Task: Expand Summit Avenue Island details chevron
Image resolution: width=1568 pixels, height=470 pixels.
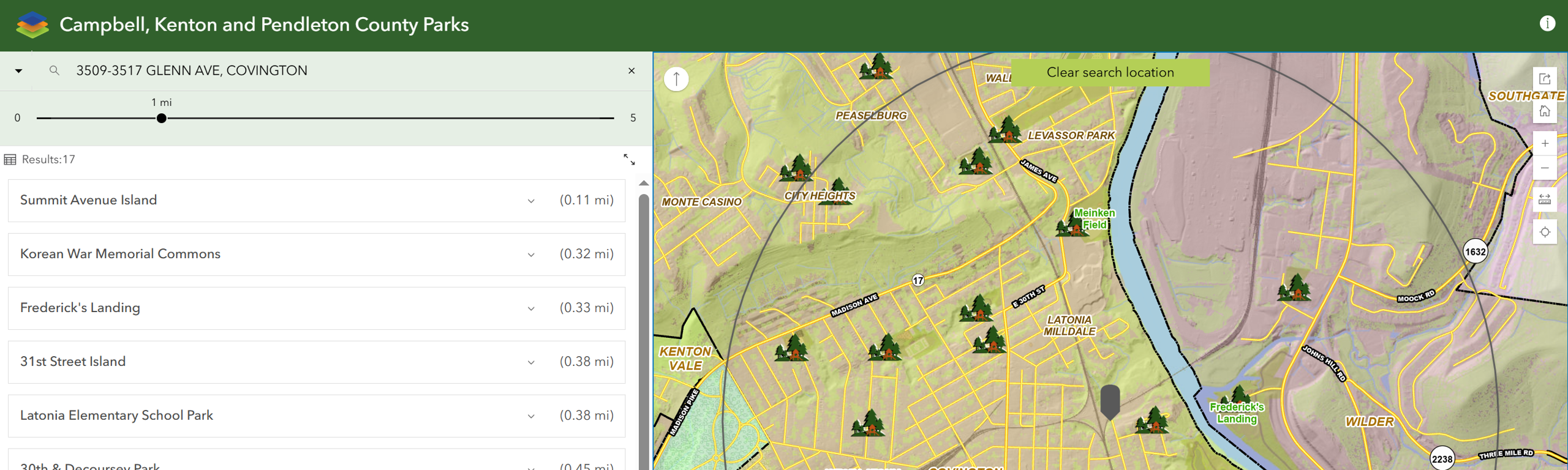Action: pyautogui.click(x=531, y=201)
